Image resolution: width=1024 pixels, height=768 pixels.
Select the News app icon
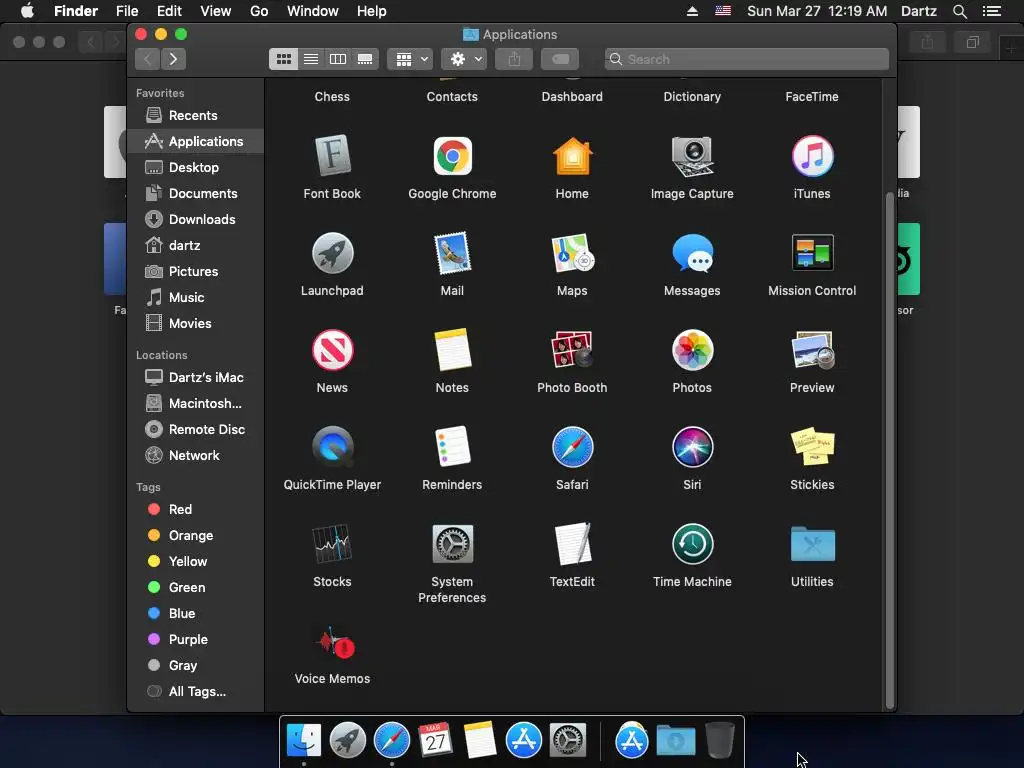[x=332, y=350]
